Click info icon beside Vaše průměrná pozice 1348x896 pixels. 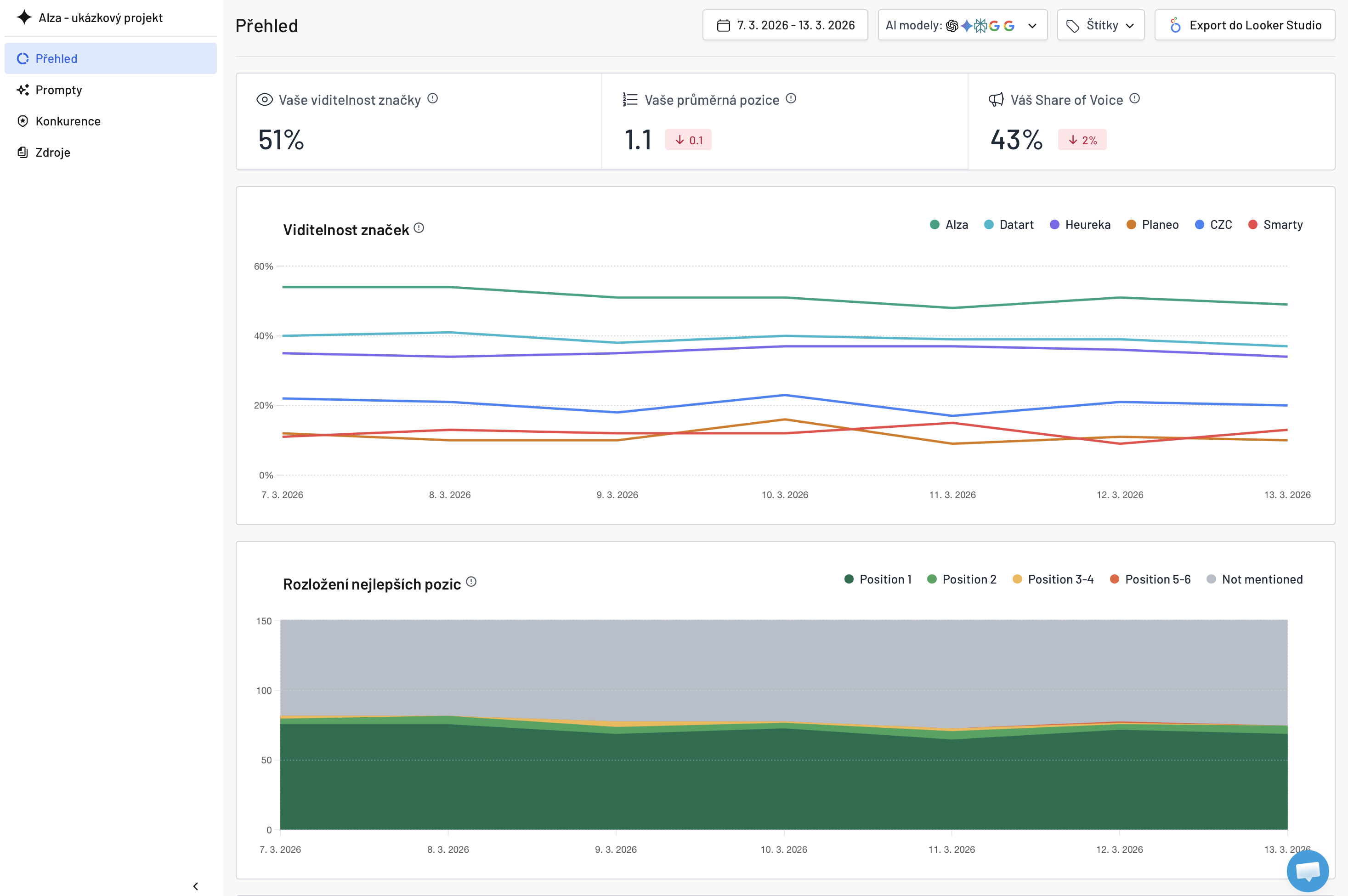click(x=791, y=99)
